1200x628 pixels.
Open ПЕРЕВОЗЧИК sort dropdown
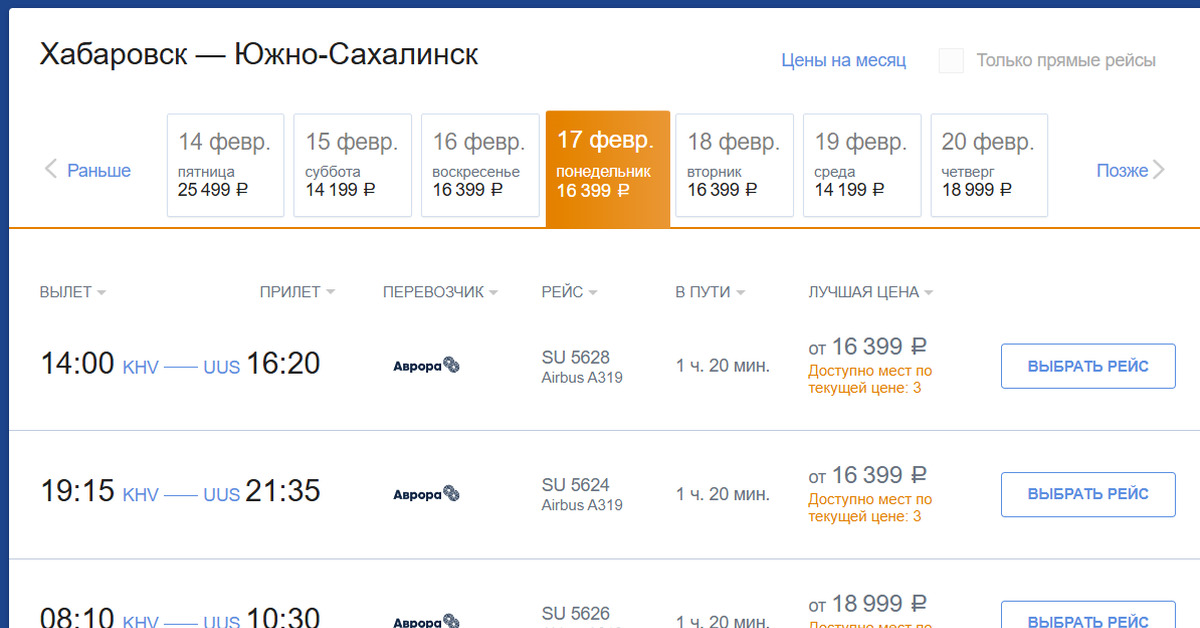pos(440,292)
